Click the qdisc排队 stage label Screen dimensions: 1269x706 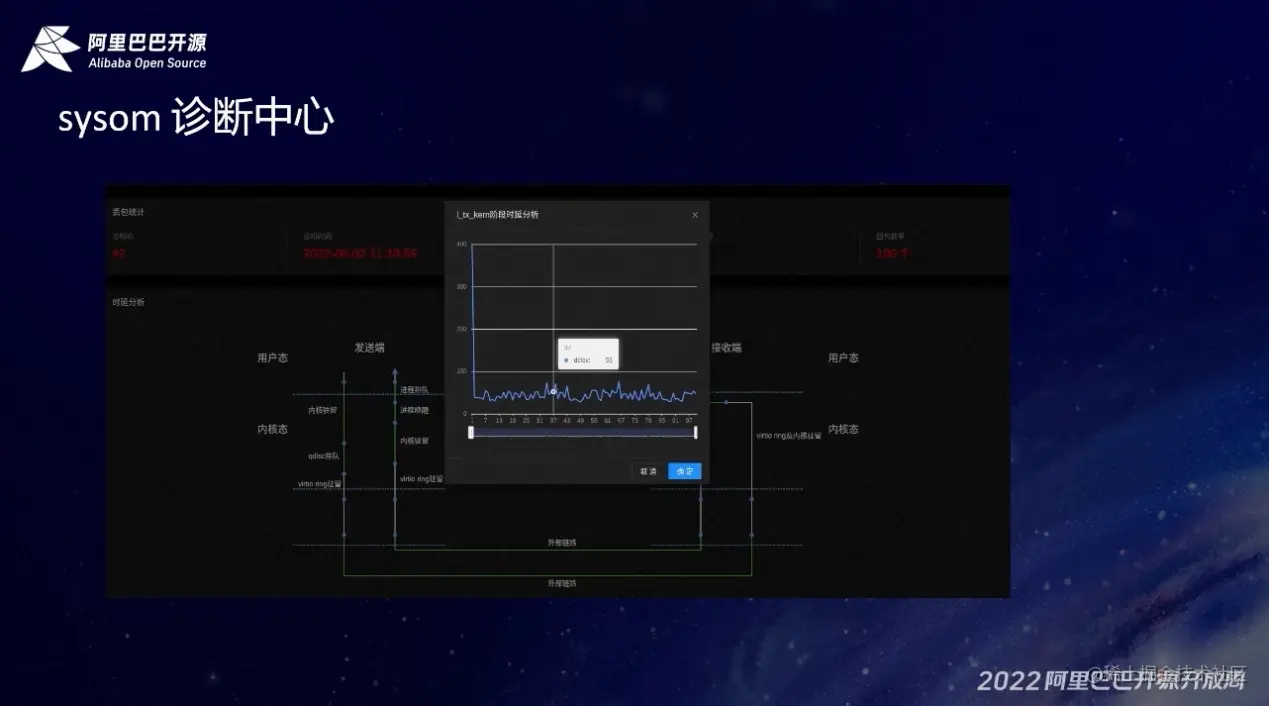tap(324, 456)
